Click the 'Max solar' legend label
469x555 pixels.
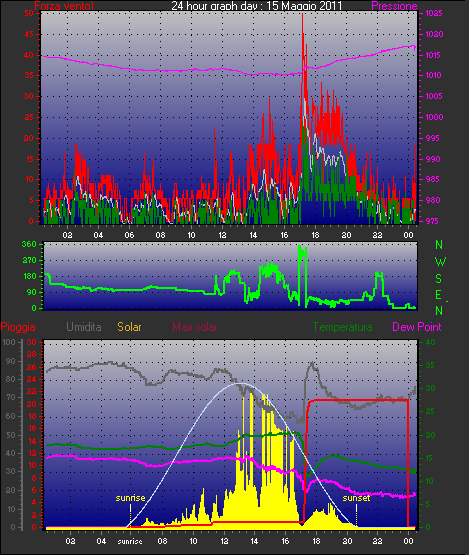click(x=195, y=327)
